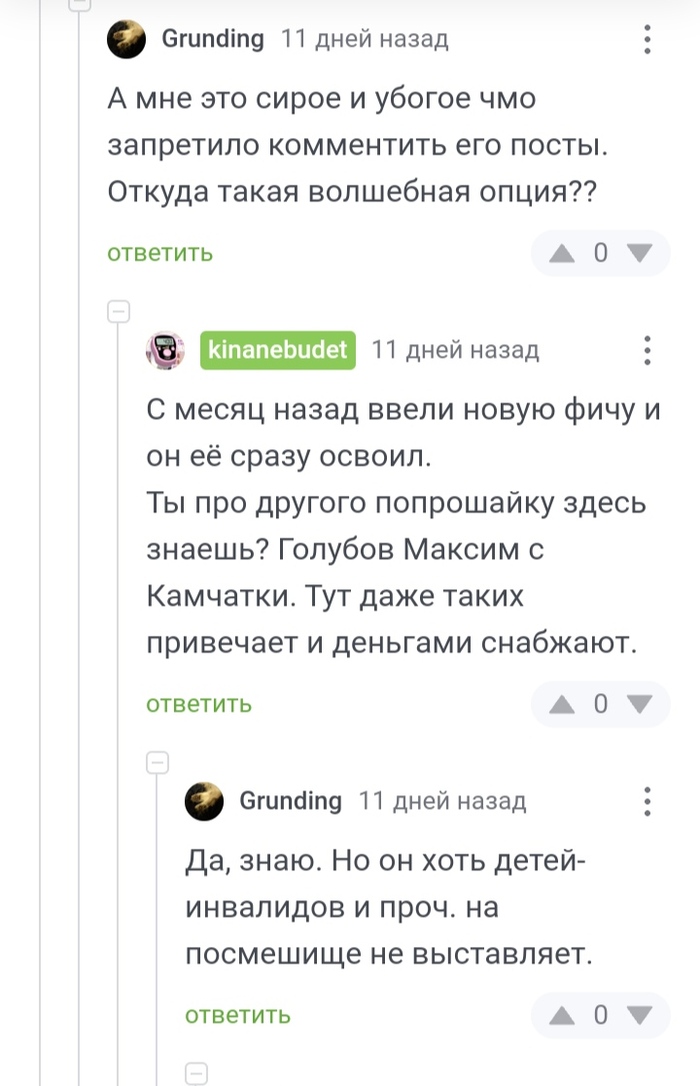
Task: Click Grunding's avatar on the nested reply
Action: tap(205, 801)
